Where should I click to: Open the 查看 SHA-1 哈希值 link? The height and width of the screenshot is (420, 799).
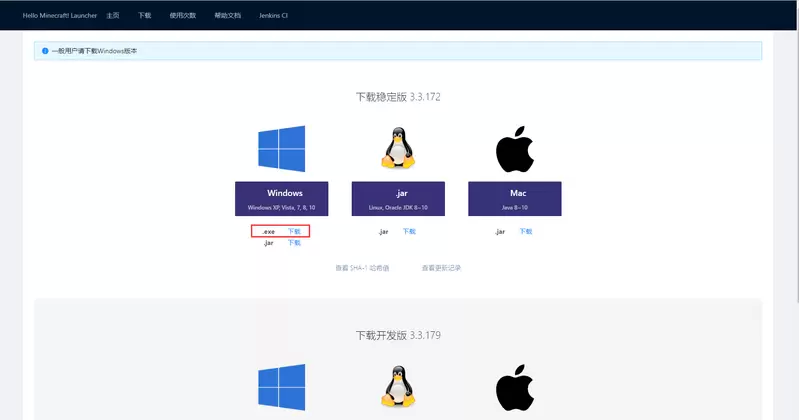pyautogui.click(x=362, y=268)
